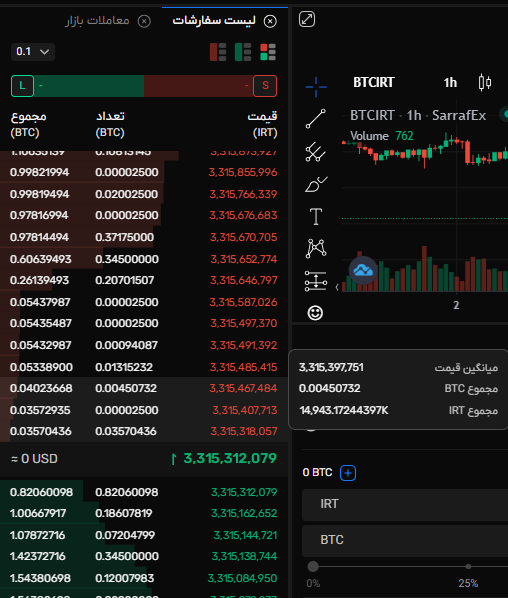Collapse the chart panel small arrow

[337, 287]
